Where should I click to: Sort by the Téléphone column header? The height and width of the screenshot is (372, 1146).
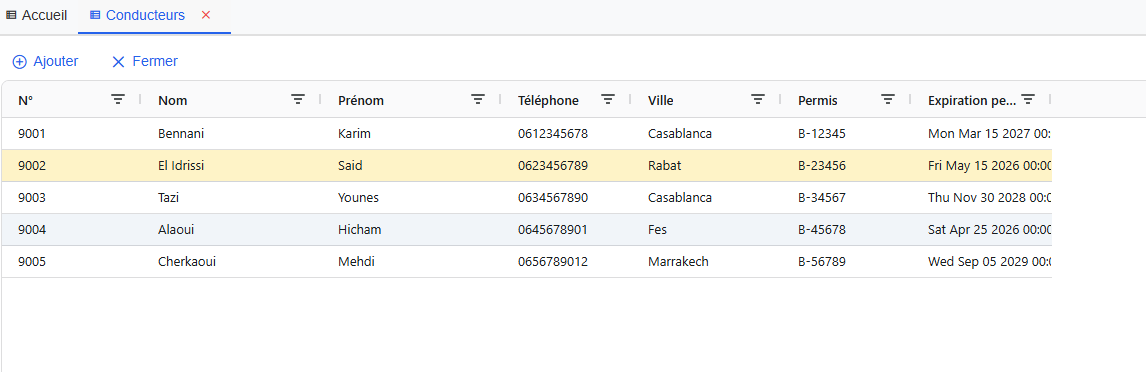pos(548,101)
